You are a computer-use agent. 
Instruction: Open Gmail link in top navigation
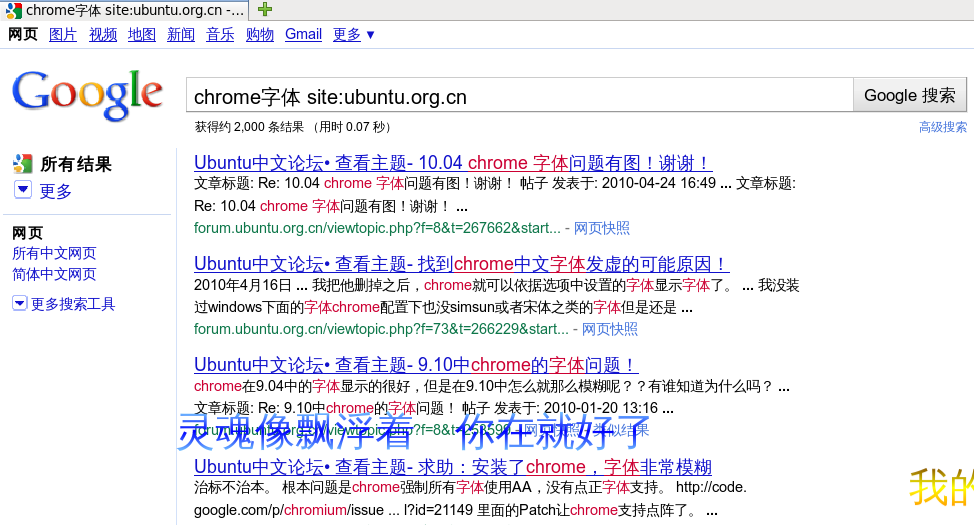[x=303, y=35]
